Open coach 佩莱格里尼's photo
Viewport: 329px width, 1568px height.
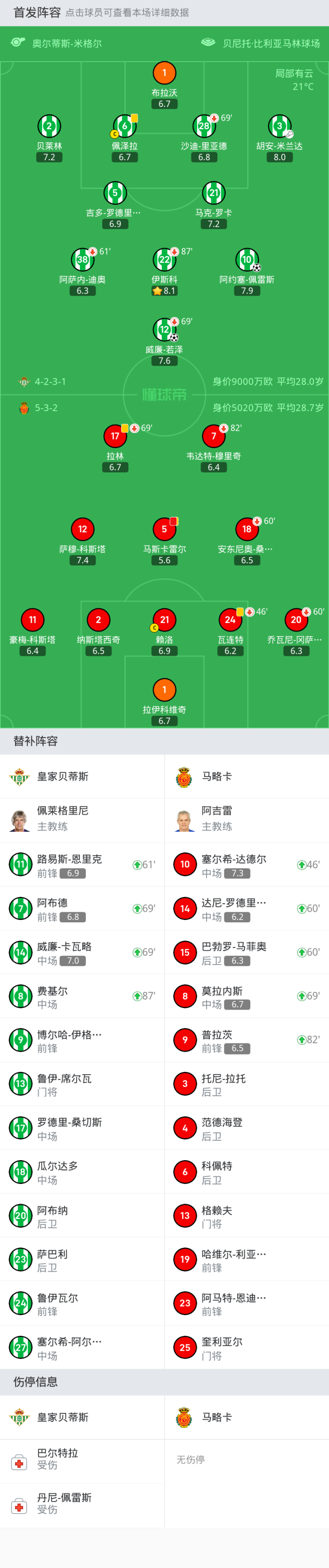pyautogui.click(x=20, y=819)
